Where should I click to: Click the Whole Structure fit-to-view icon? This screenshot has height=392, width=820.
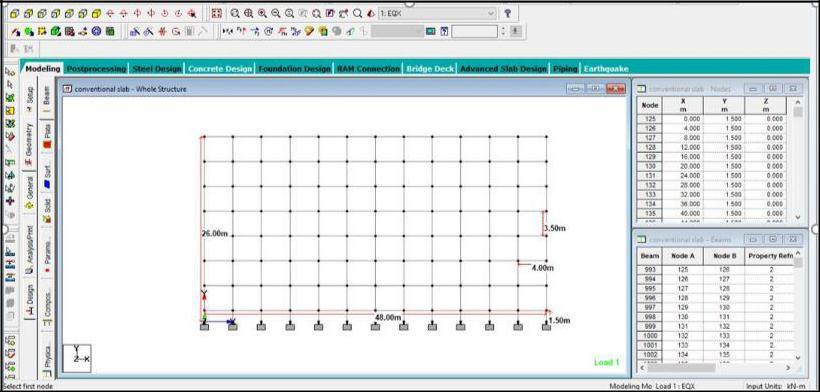point(216,14)
